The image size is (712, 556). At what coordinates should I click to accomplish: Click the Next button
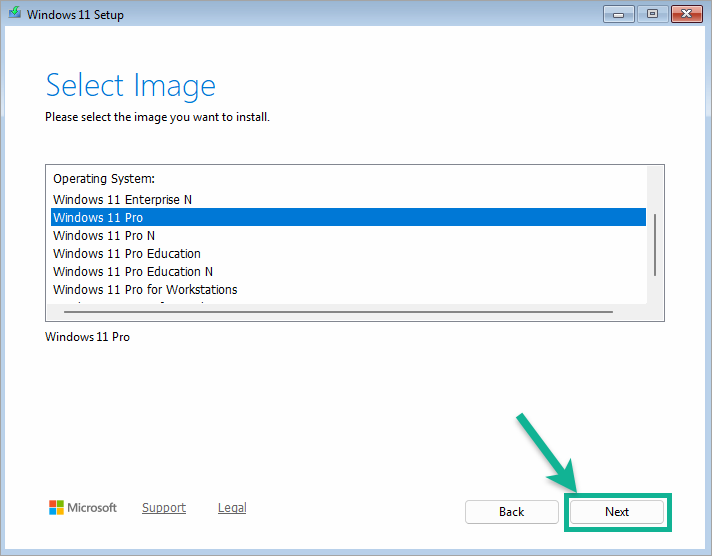click(x=617, y=512)
